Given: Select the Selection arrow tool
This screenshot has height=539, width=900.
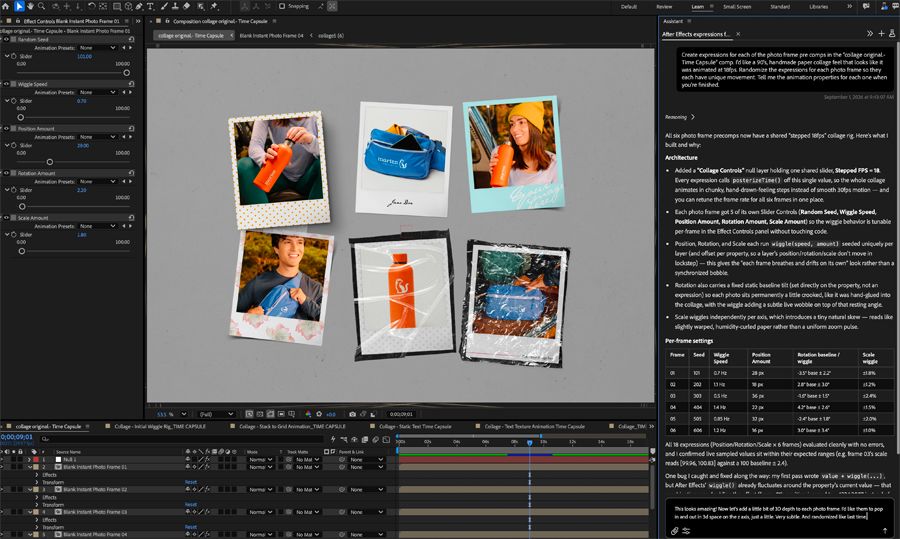Looking at the screenshot, I should tap(18, 6).
